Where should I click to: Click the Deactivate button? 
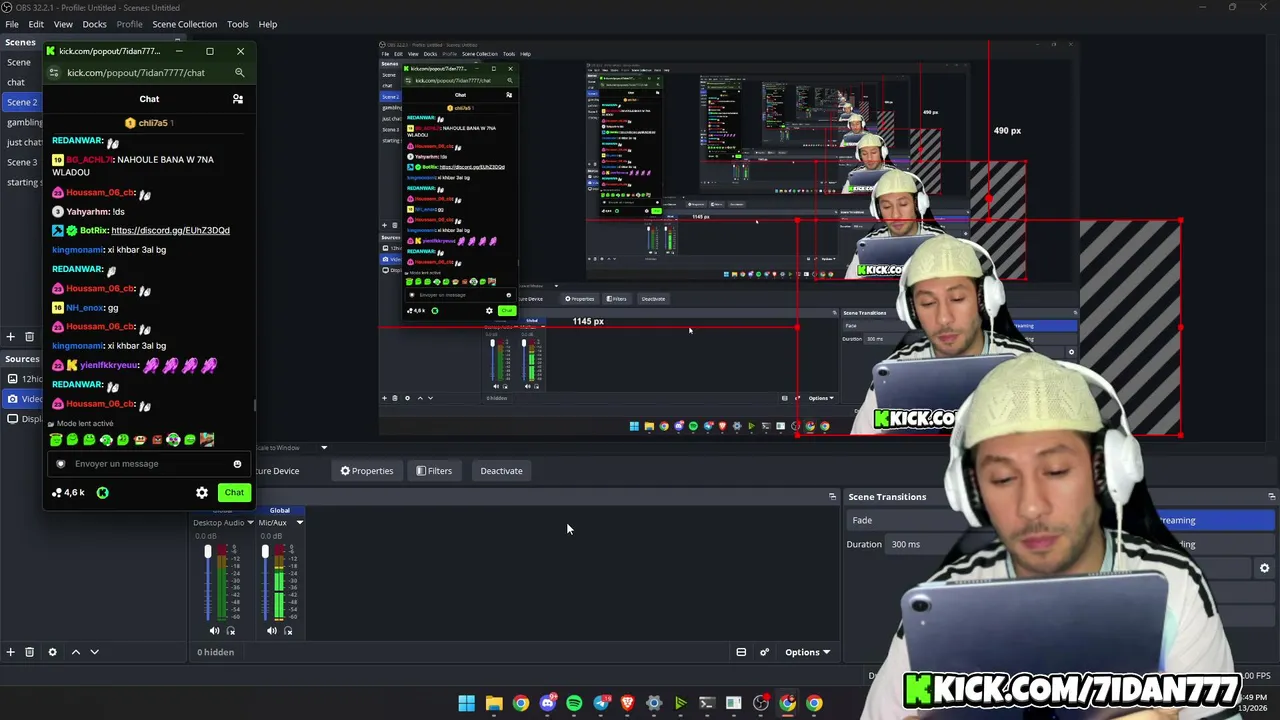point(501,471)
